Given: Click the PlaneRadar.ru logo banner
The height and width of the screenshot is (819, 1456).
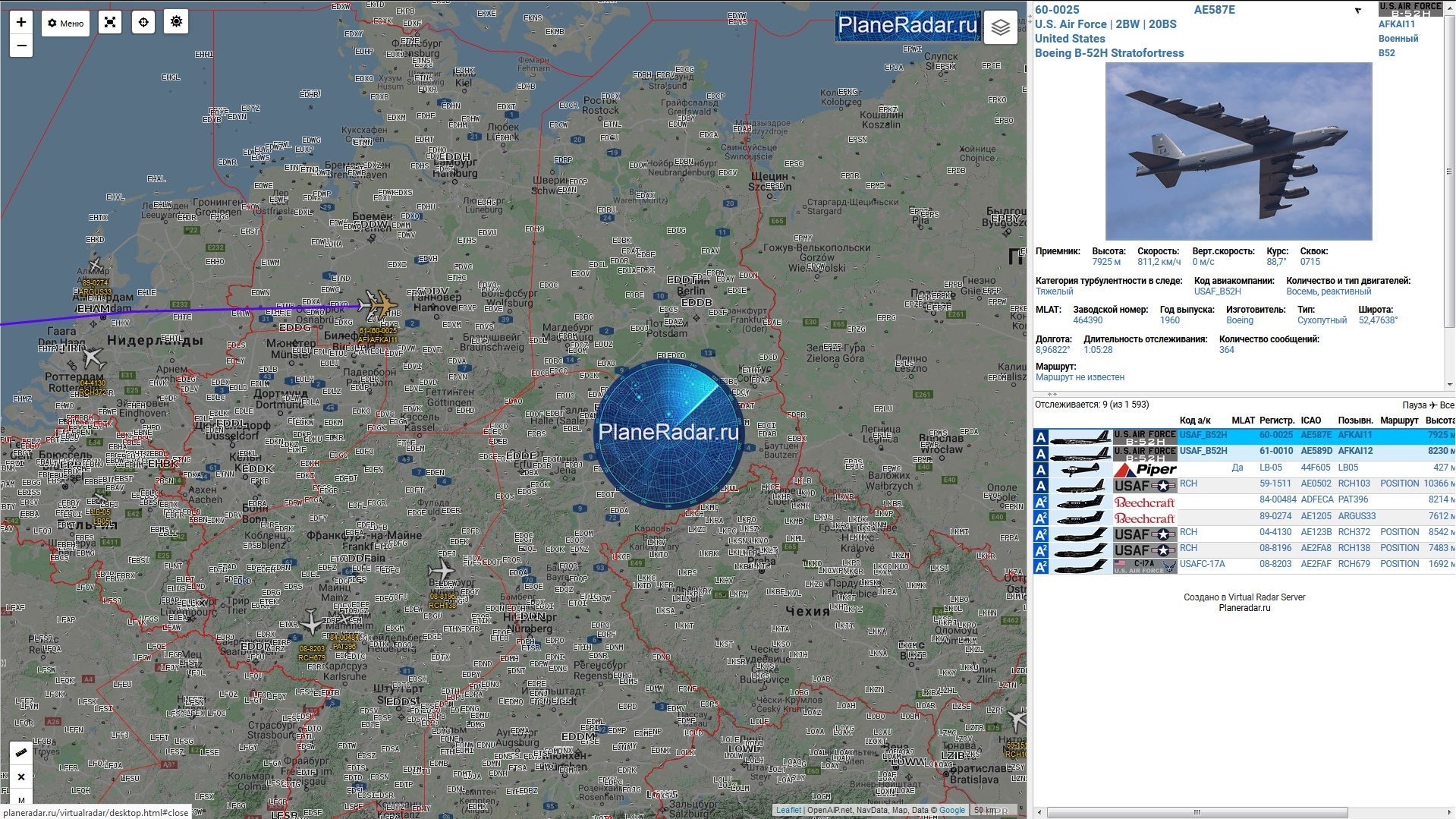Looking at the screenshot, I should [x=907, y=25].
